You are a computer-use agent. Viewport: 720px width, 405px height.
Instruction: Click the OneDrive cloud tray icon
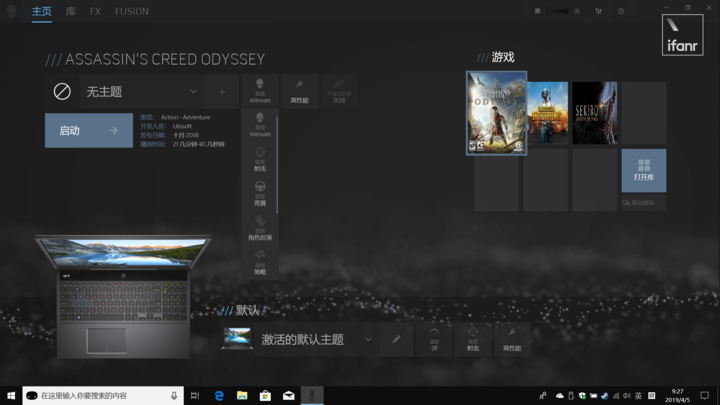(x=560, y=395)
